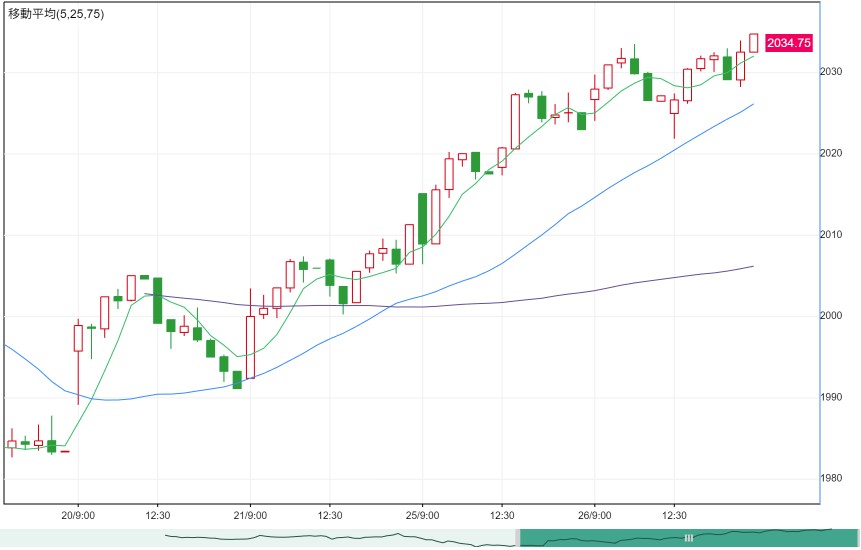Click the tall red candle reaching 2027
861x550 pixels.
(515, 122)
